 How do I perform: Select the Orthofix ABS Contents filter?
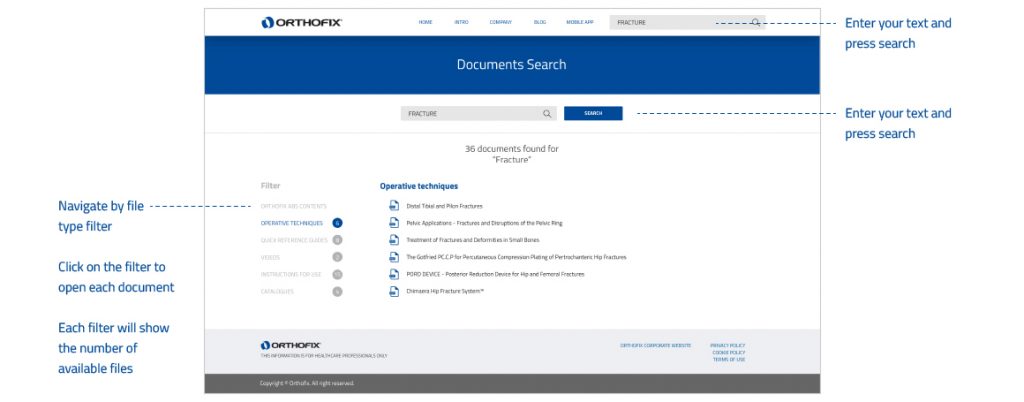pos(293,206)
